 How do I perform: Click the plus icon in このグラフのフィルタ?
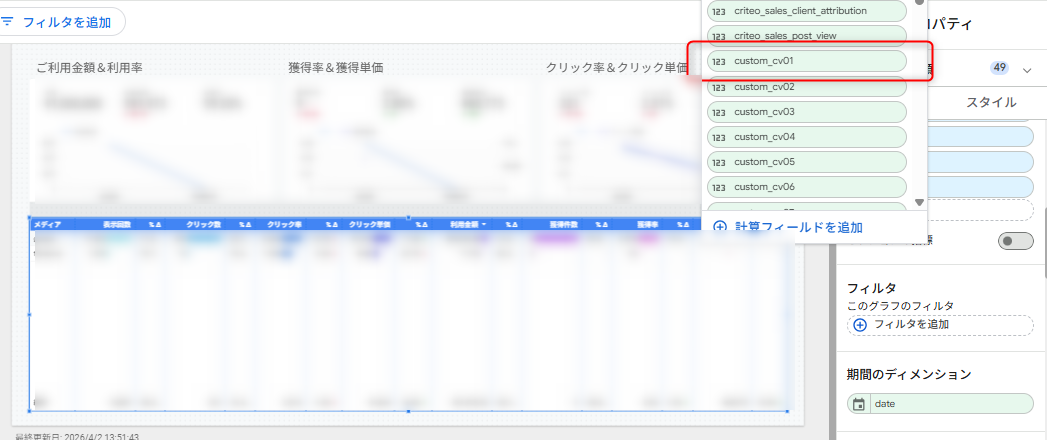click(860, 325)
